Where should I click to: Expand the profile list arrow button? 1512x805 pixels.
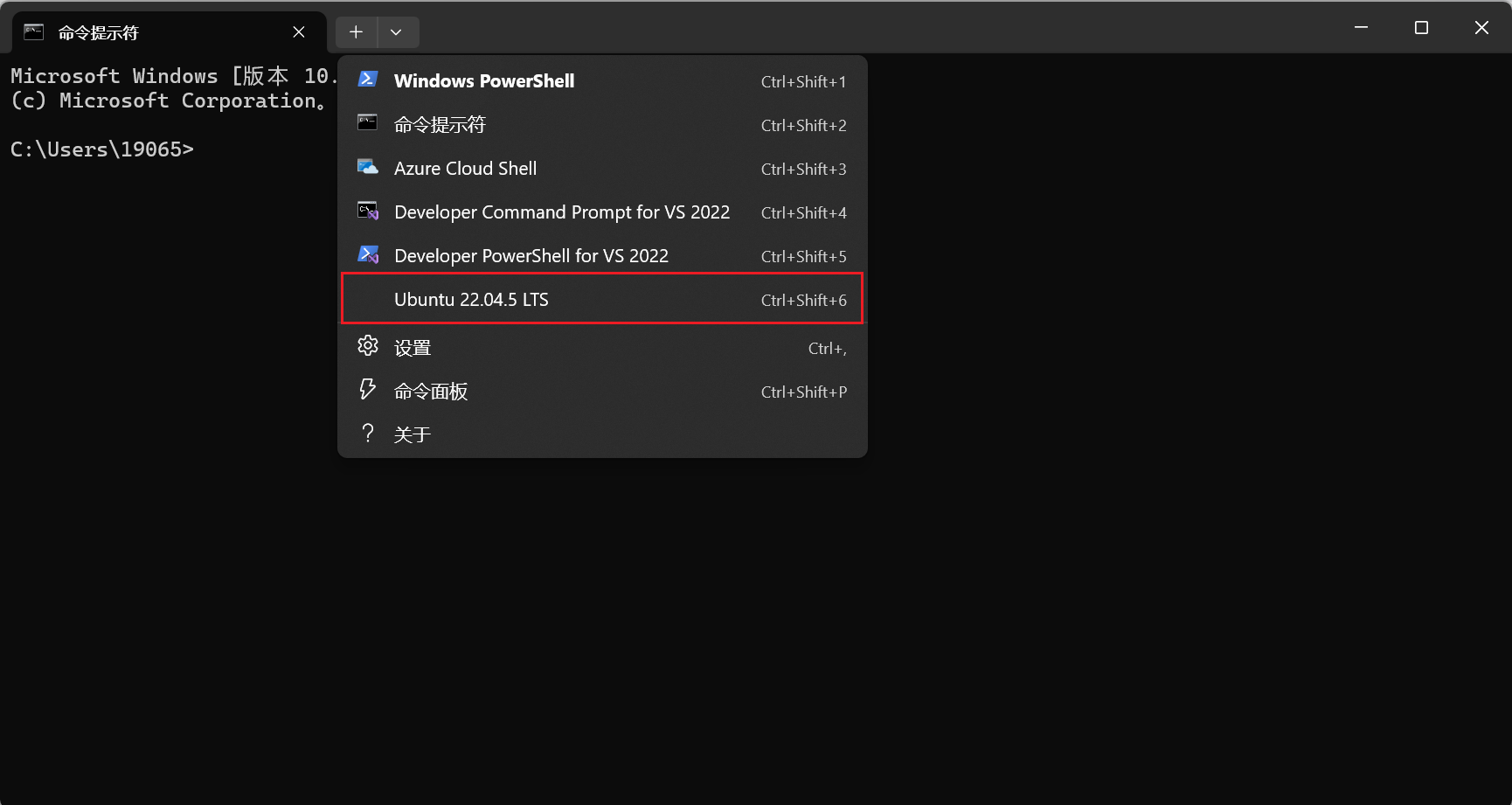pyautogui.click(x=398, y=31)
